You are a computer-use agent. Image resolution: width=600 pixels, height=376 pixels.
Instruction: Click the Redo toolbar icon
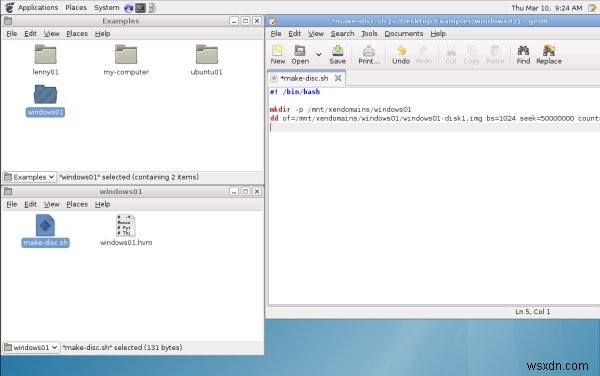click(x=424, y=55)
